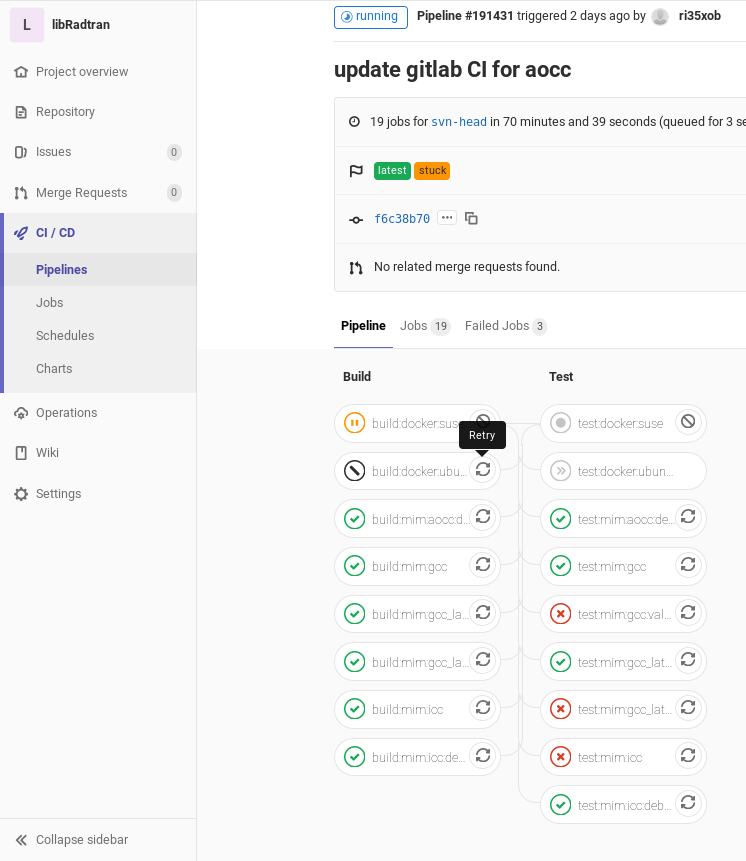Open the svn-head branch link
Image resolution: width=746 pixels, height=861 pixels.
click(x=459, y=122)
